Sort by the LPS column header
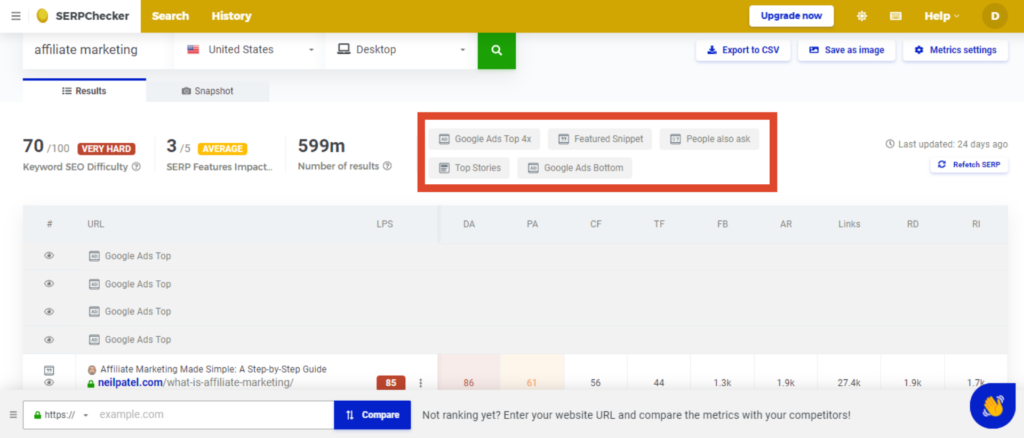This screenshot has height=438, width=1024. (385, 224)
